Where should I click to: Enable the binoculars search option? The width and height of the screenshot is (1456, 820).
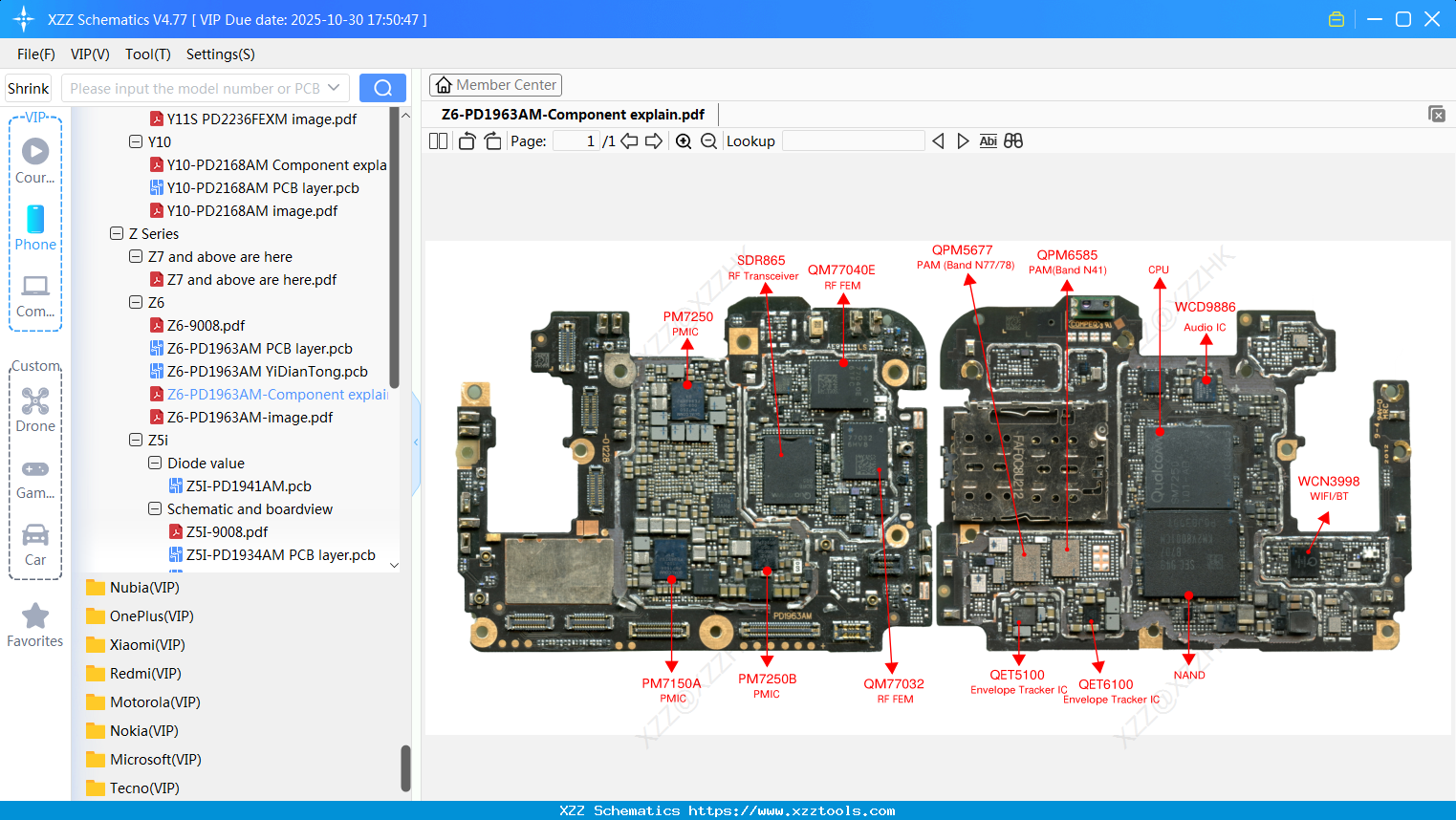pyautogui.click(x=1013, y=140)
